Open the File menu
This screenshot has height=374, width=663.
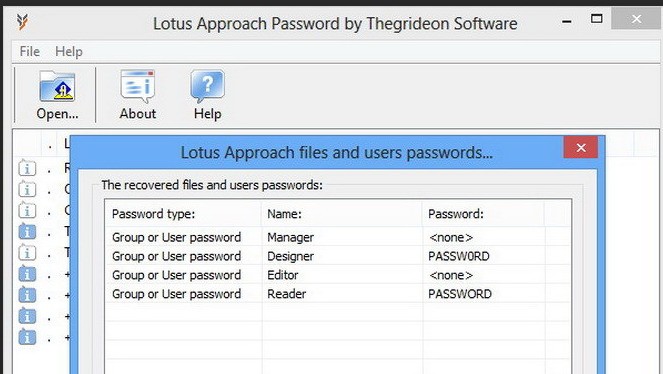point(30,52)
